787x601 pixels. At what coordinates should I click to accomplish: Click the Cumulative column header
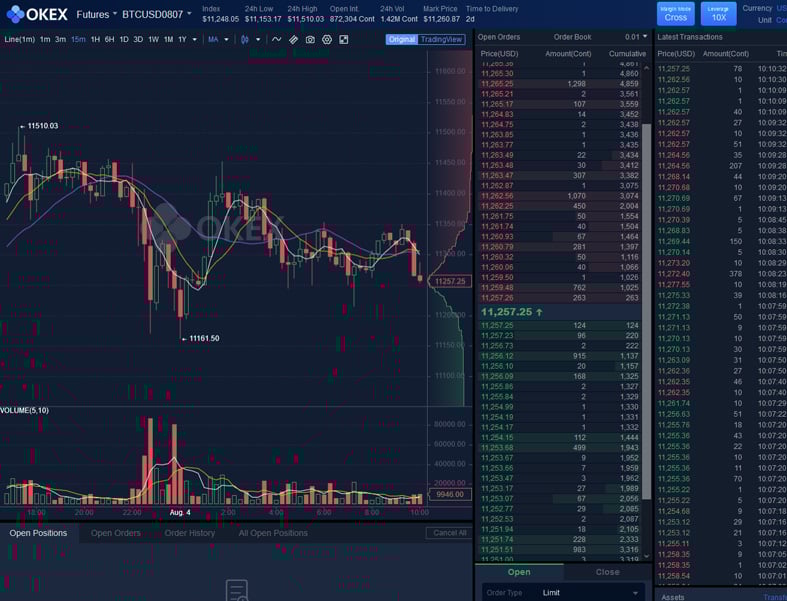tap(627, 54)
